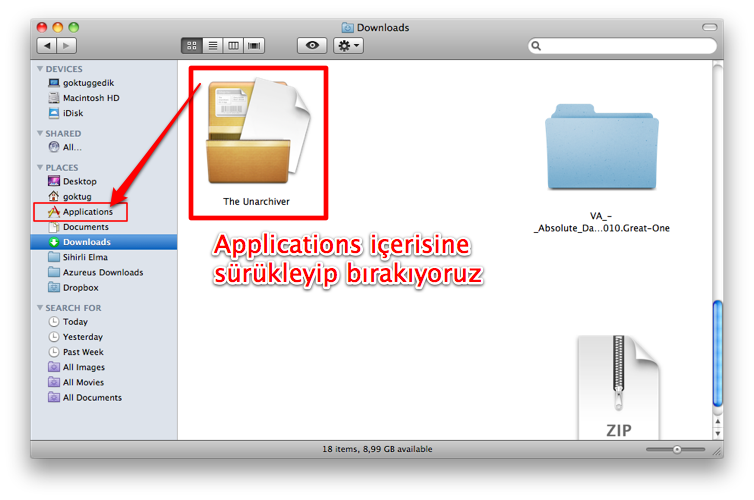Open Dropbox folder in sidebar
Screen dimensions: 754x500
pos(80,287)
